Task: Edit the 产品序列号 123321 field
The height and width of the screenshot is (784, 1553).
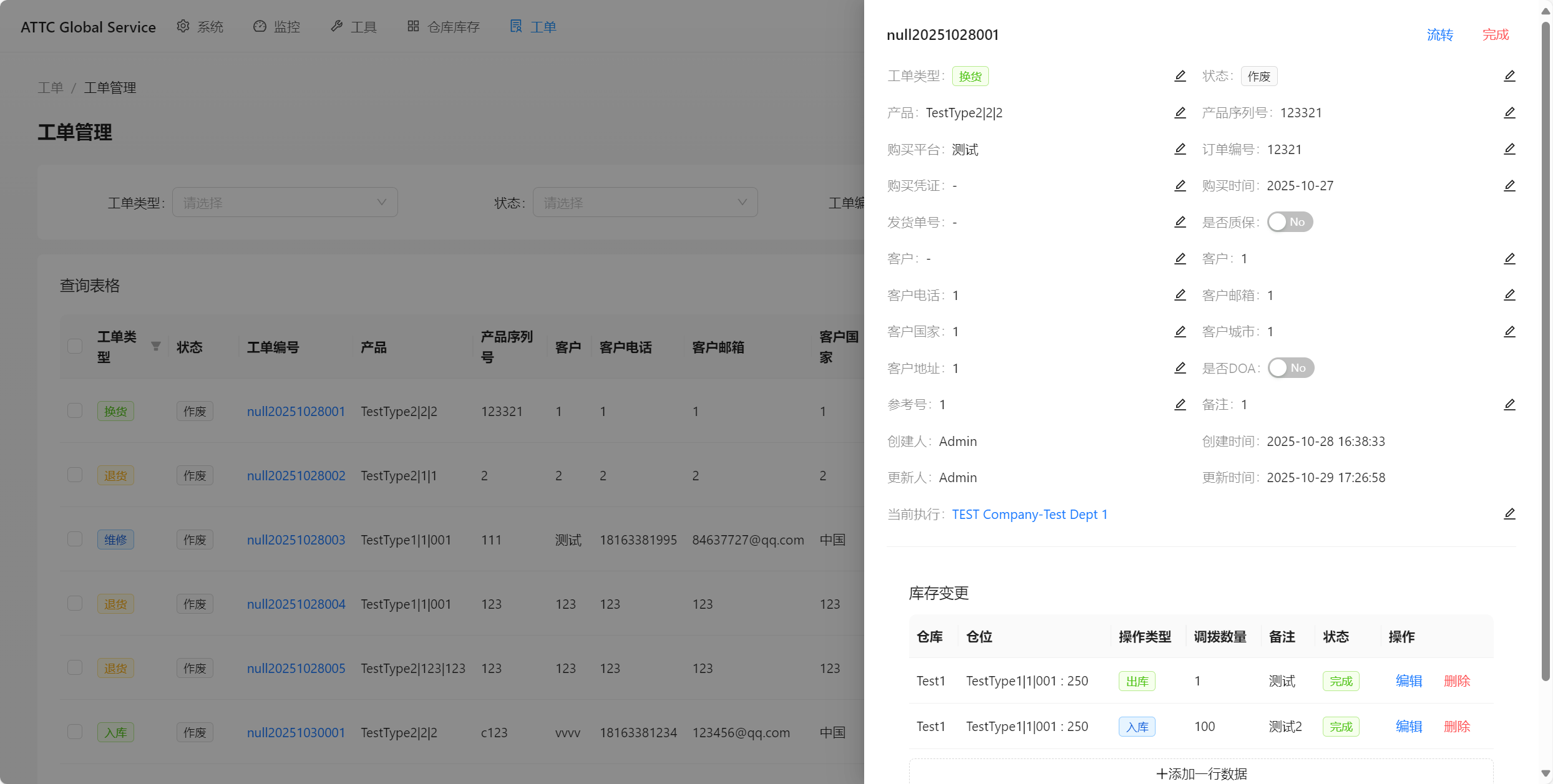Action: 1509,113
